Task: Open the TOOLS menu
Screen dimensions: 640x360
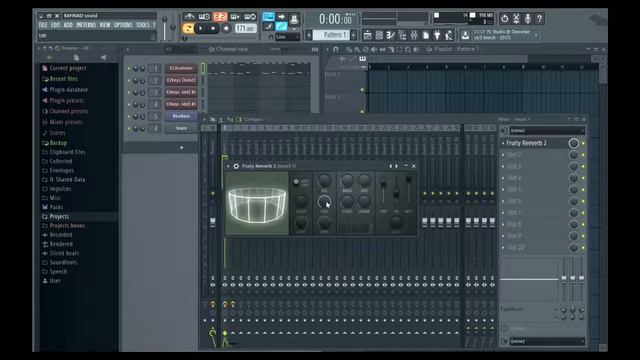Action: tap(142, 25)
